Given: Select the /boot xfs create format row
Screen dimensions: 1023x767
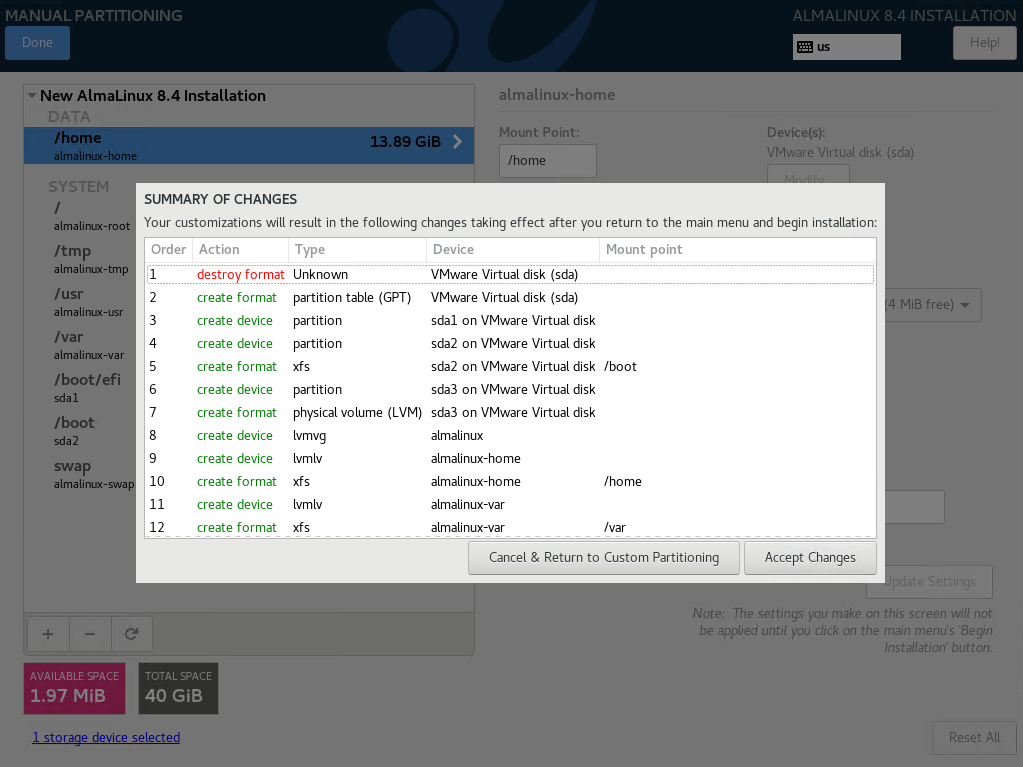Looking at the screenshot, I should 510,367.
